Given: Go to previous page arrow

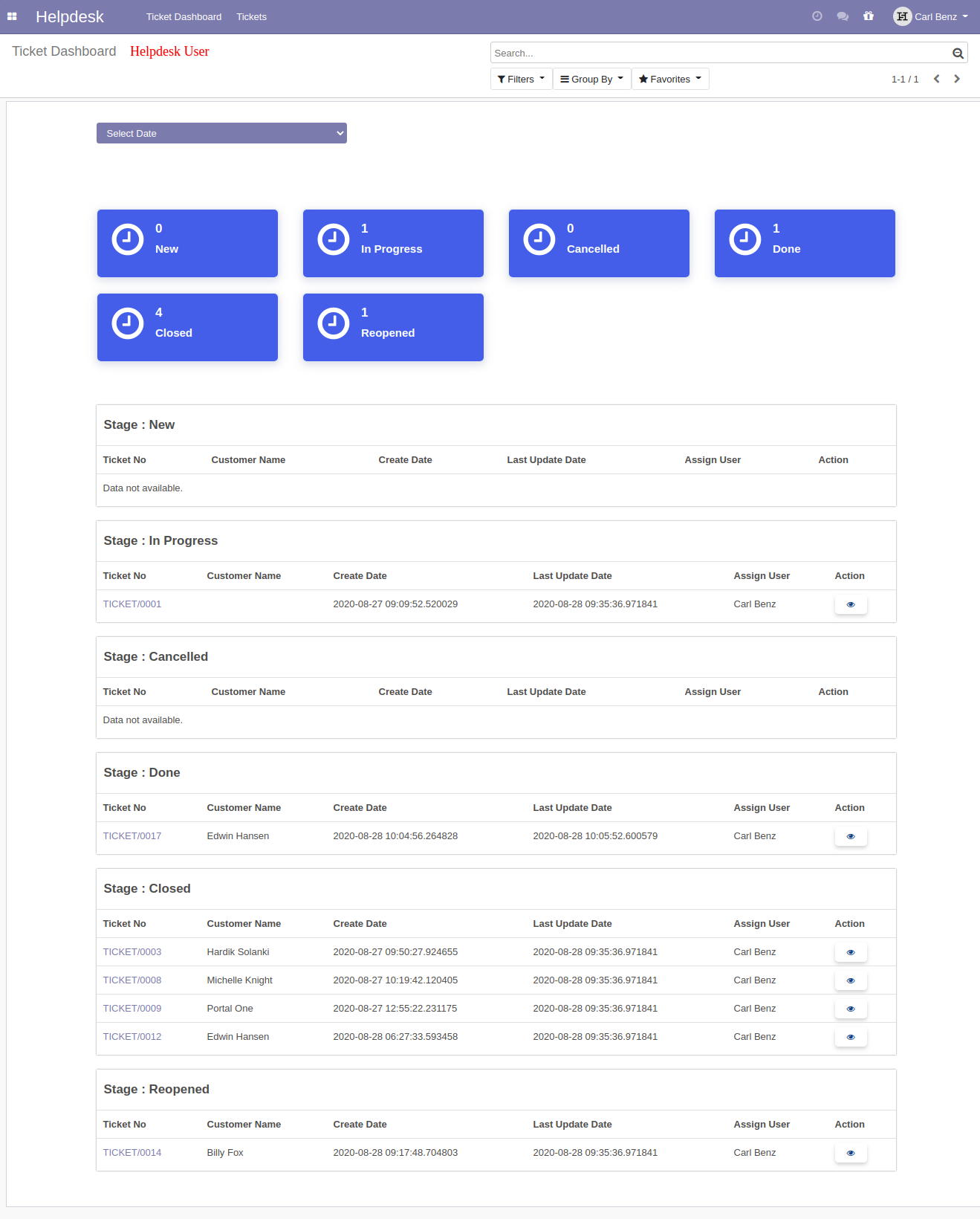Looking at the screenshot, I should tap(937, 79).
